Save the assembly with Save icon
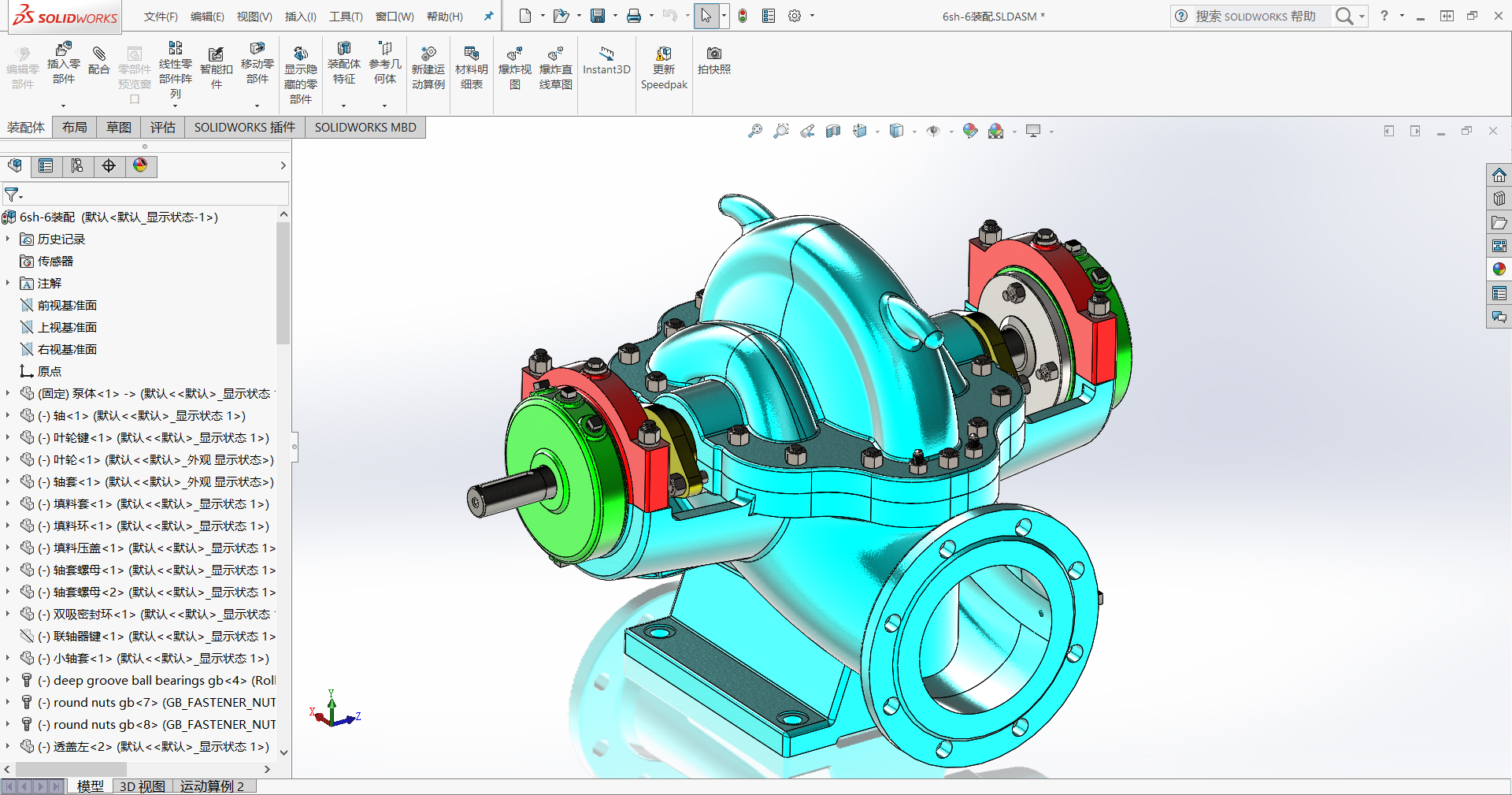Image resolution: width=1512 pixels, height=795 pixels. (598, 16)
